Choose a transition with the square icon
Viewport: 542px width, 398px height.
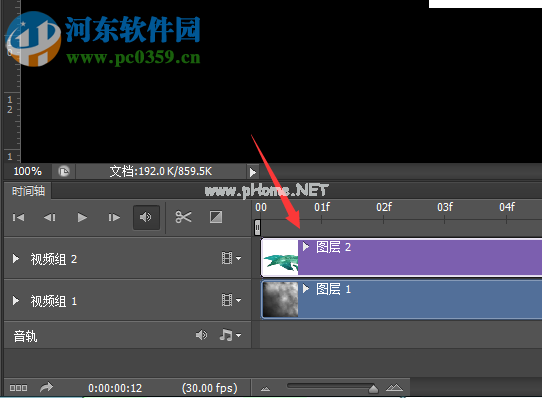coord(216,217)
